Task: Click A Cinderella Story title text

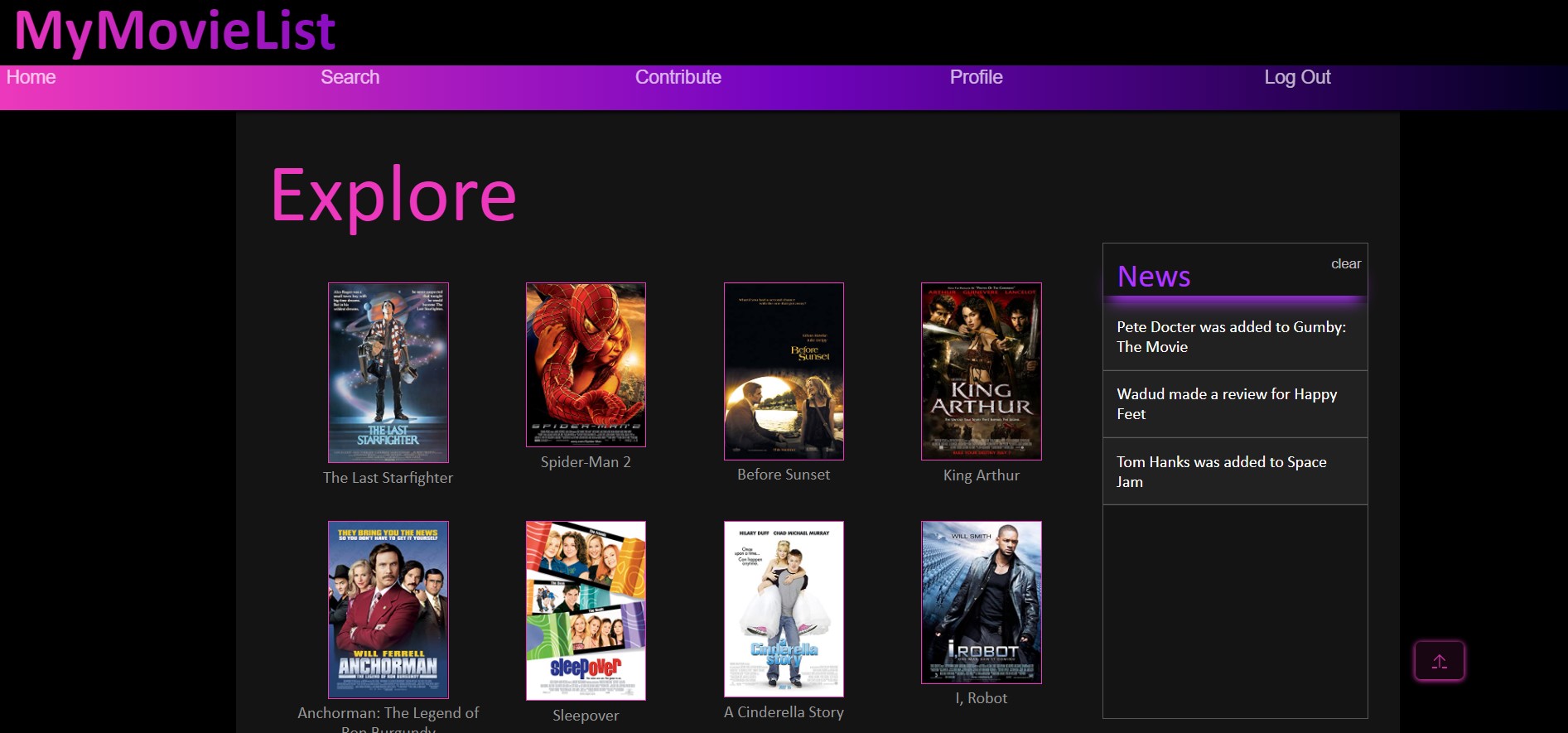Action: [x=784, y=712]
